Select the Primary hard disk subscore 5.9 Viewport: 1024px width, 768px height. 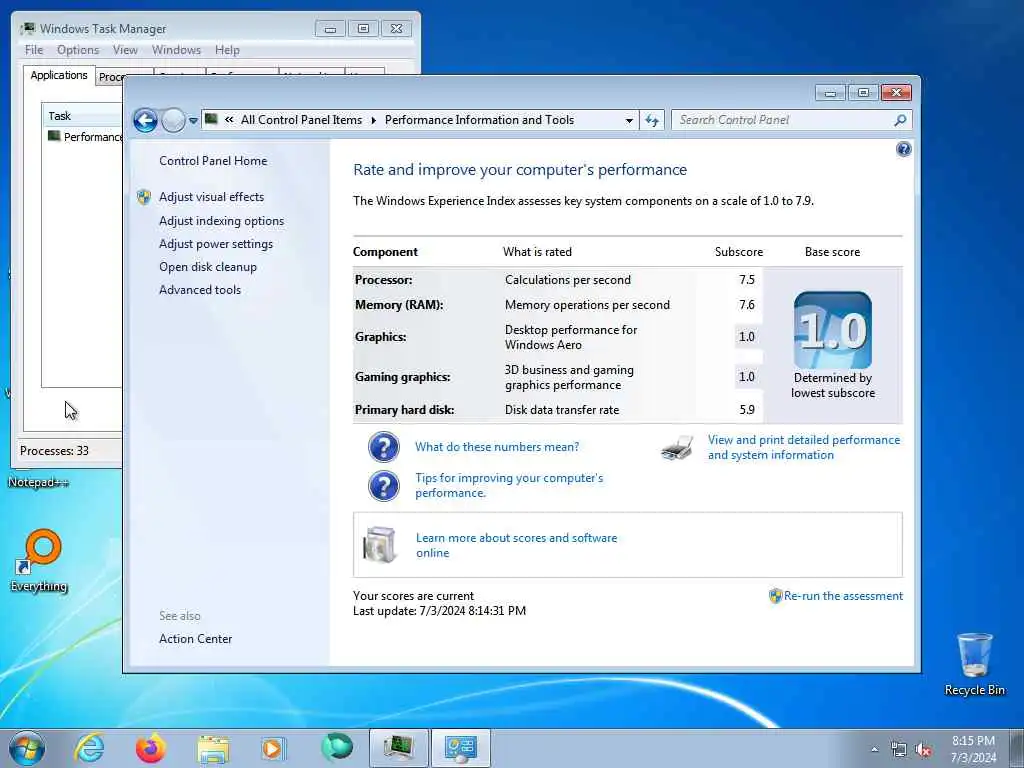point(747,409)
